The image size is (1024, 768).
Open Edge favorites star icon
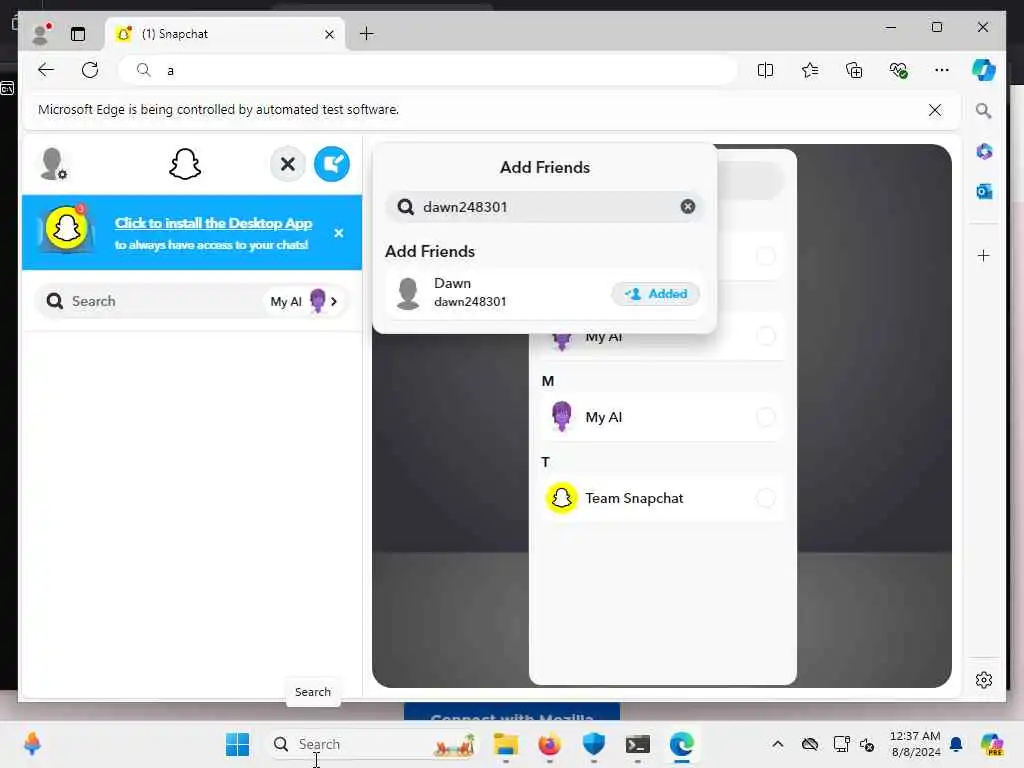point(809,70)
